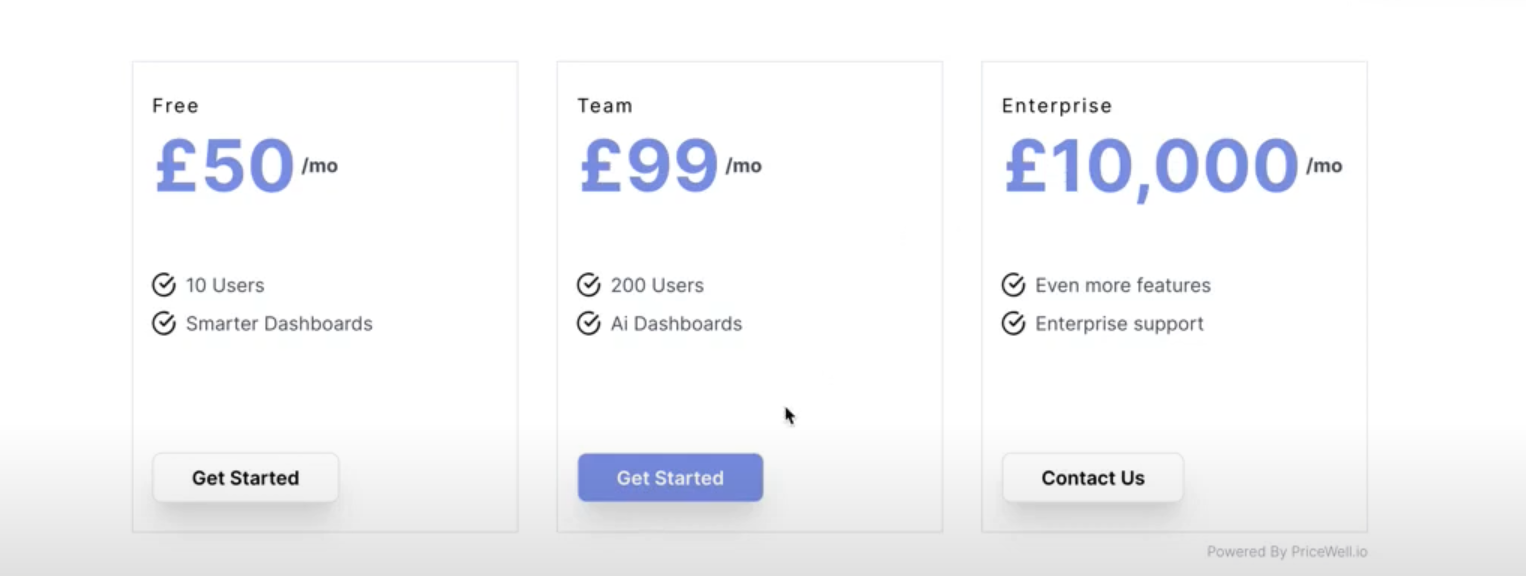Click the Smarter Dashboards feature text
The width and height of the screenshot is (1526, 576).
coord(279,324)
